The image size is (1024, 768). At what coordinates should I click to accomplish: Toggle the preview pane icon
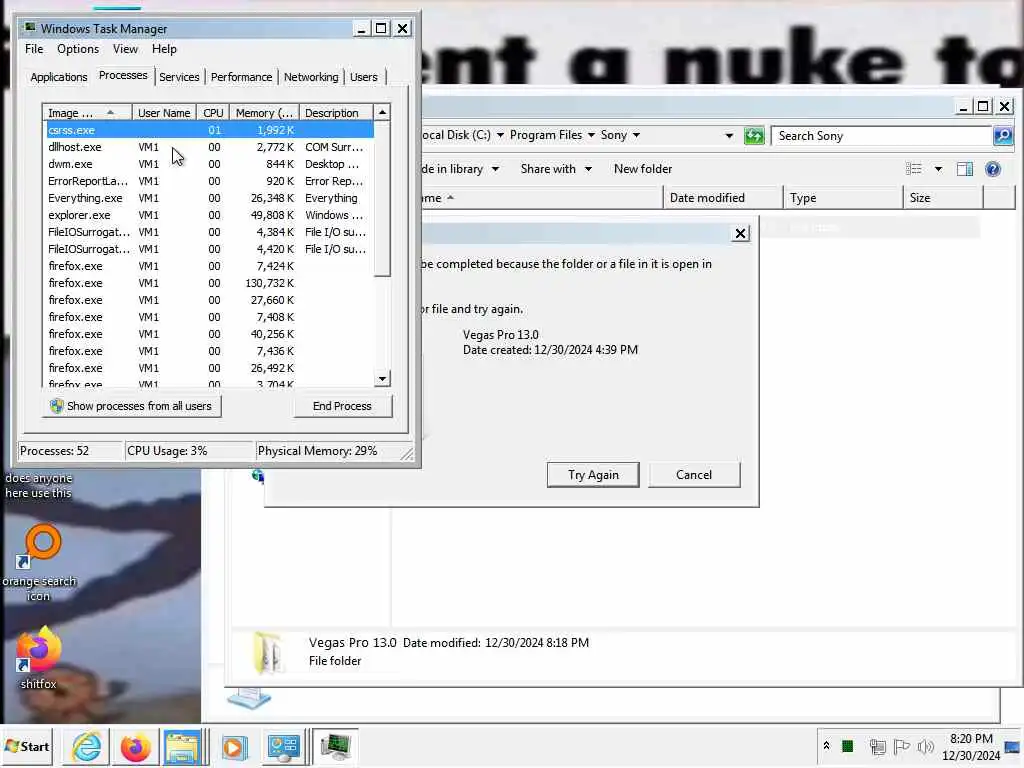[965, 169]
